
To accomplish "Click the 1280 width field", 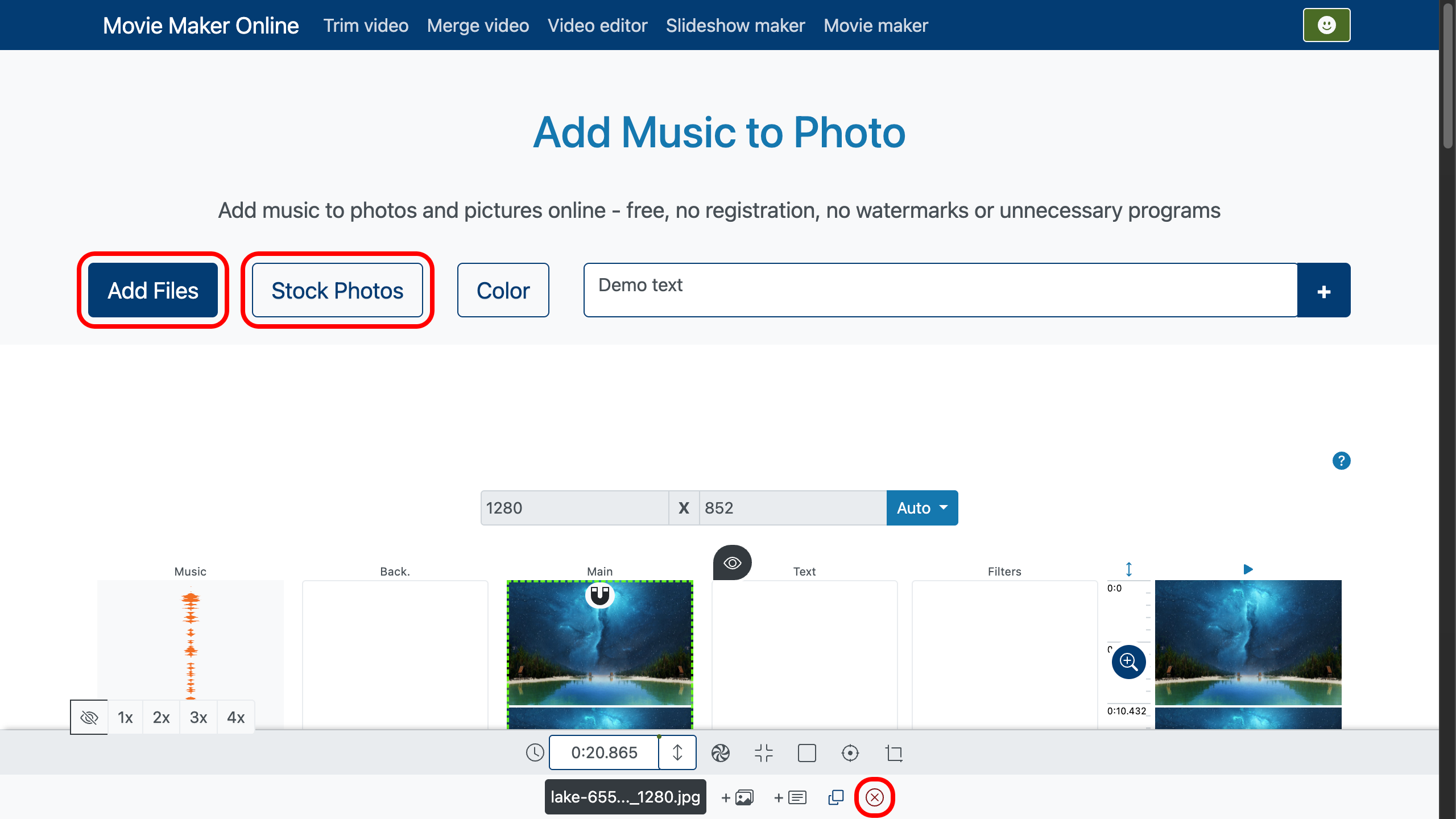I will tap(574, 507).
